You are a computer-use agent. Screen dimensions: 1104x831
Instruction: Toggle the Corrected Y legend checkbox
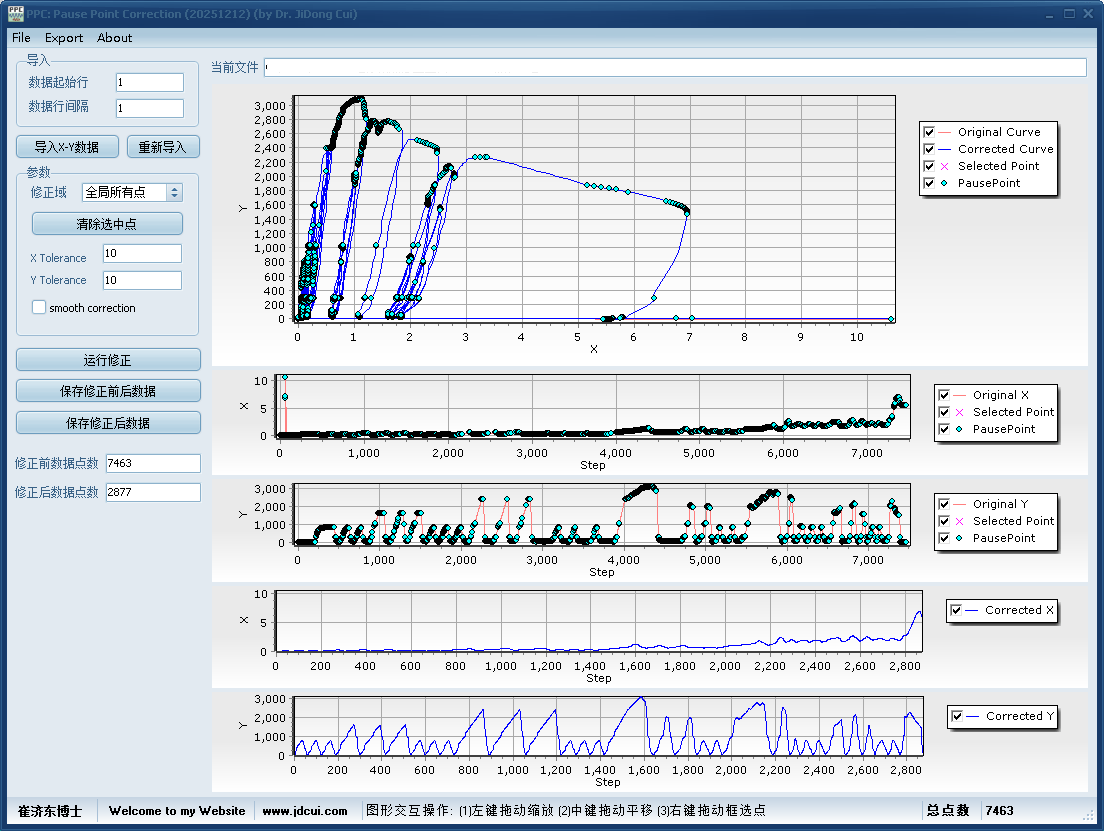tap(957, 716)
